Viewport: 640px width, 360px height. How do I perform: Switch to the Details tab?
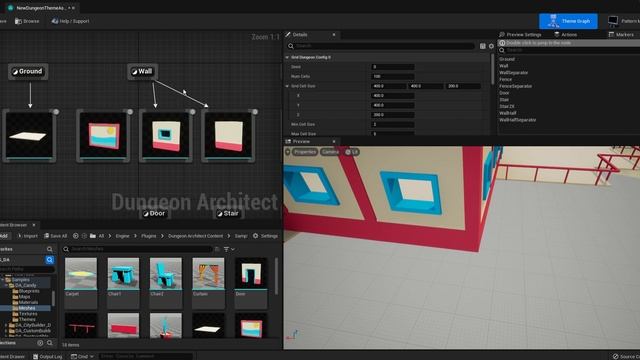pyautogui.click(x=300, y=35)
